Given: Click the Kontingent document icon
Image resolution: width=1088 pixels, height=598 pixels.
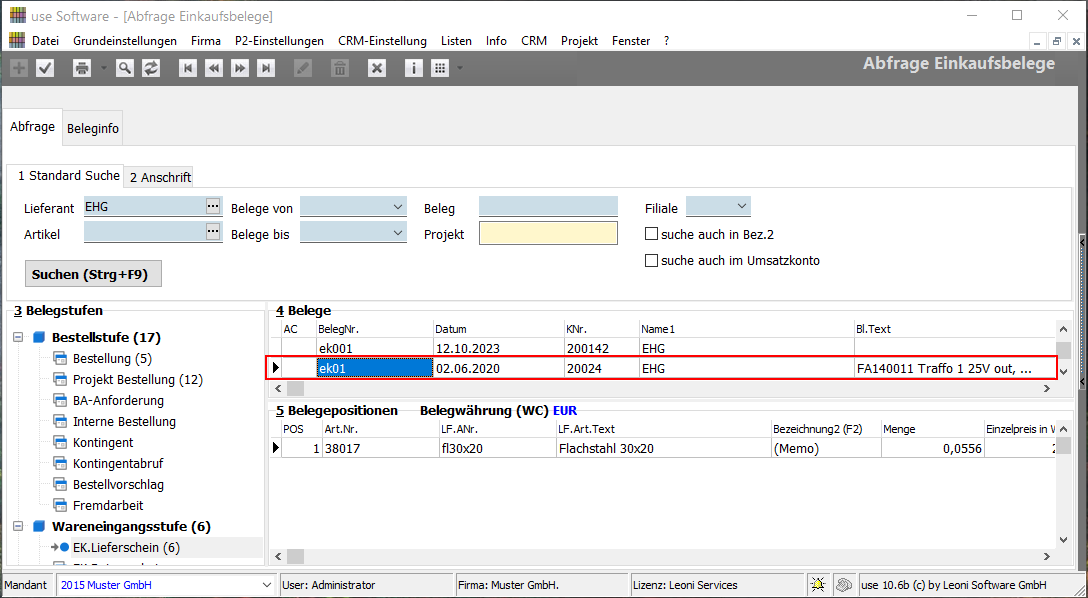Looking at the screenshot, I should pyautogui.click(x=60, y=443).
